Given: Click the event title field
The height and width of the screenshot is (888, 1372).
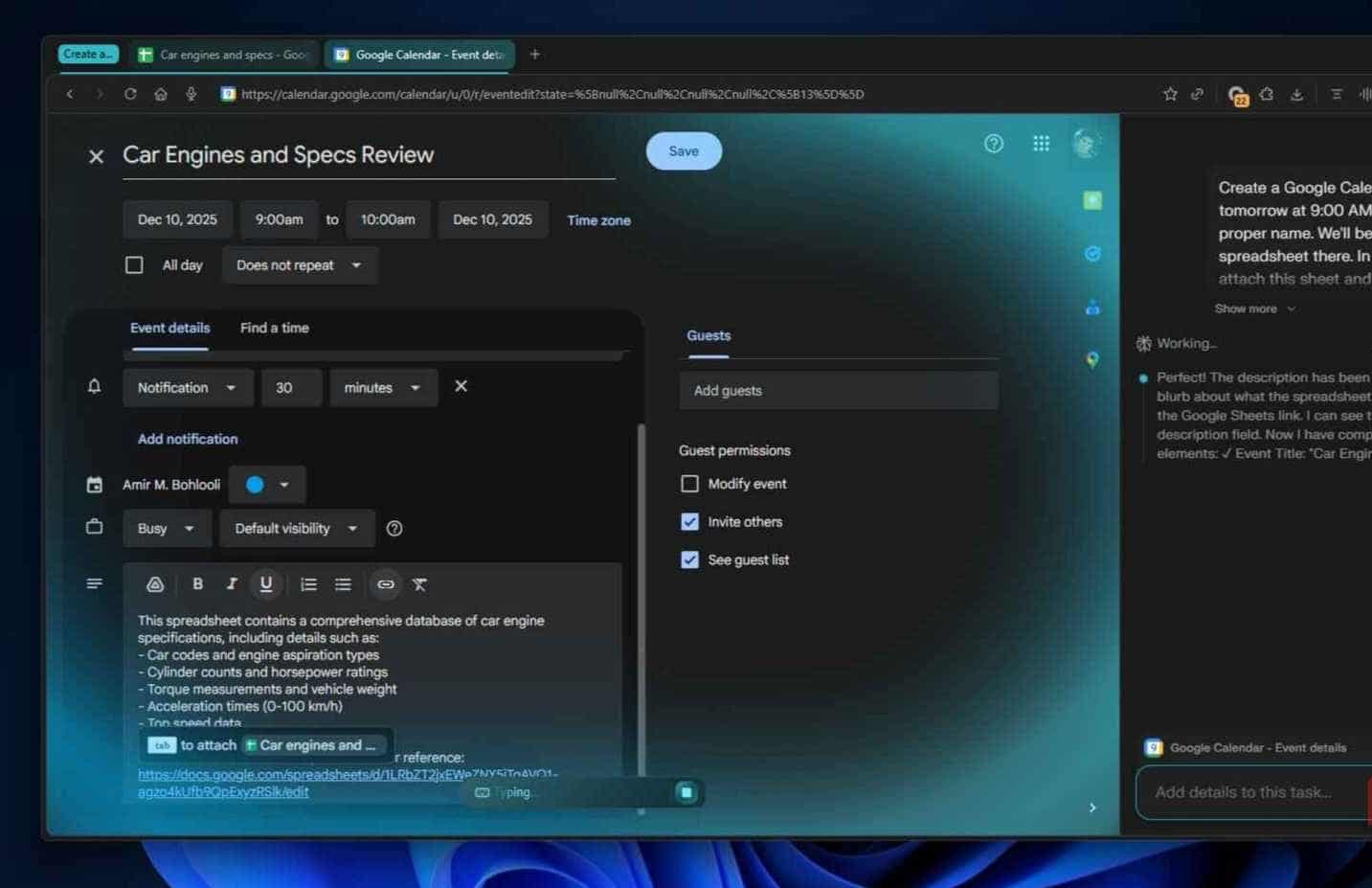Looking at the screenshot, I should point(369,155).
